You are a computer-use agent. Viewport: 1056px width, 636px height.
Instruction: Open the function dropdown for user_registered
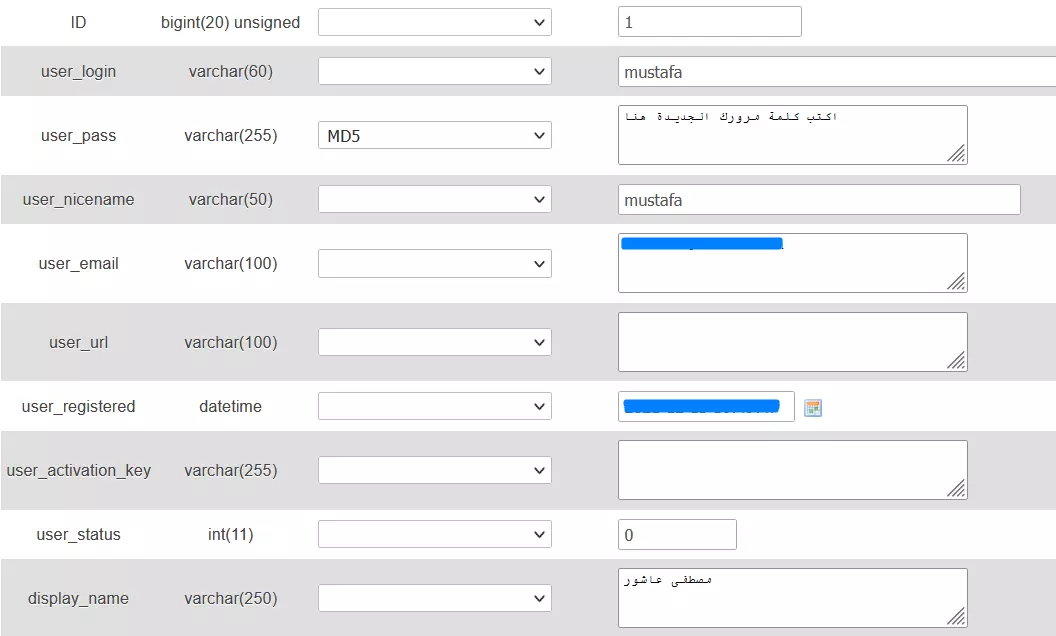(x=434, y=406)
